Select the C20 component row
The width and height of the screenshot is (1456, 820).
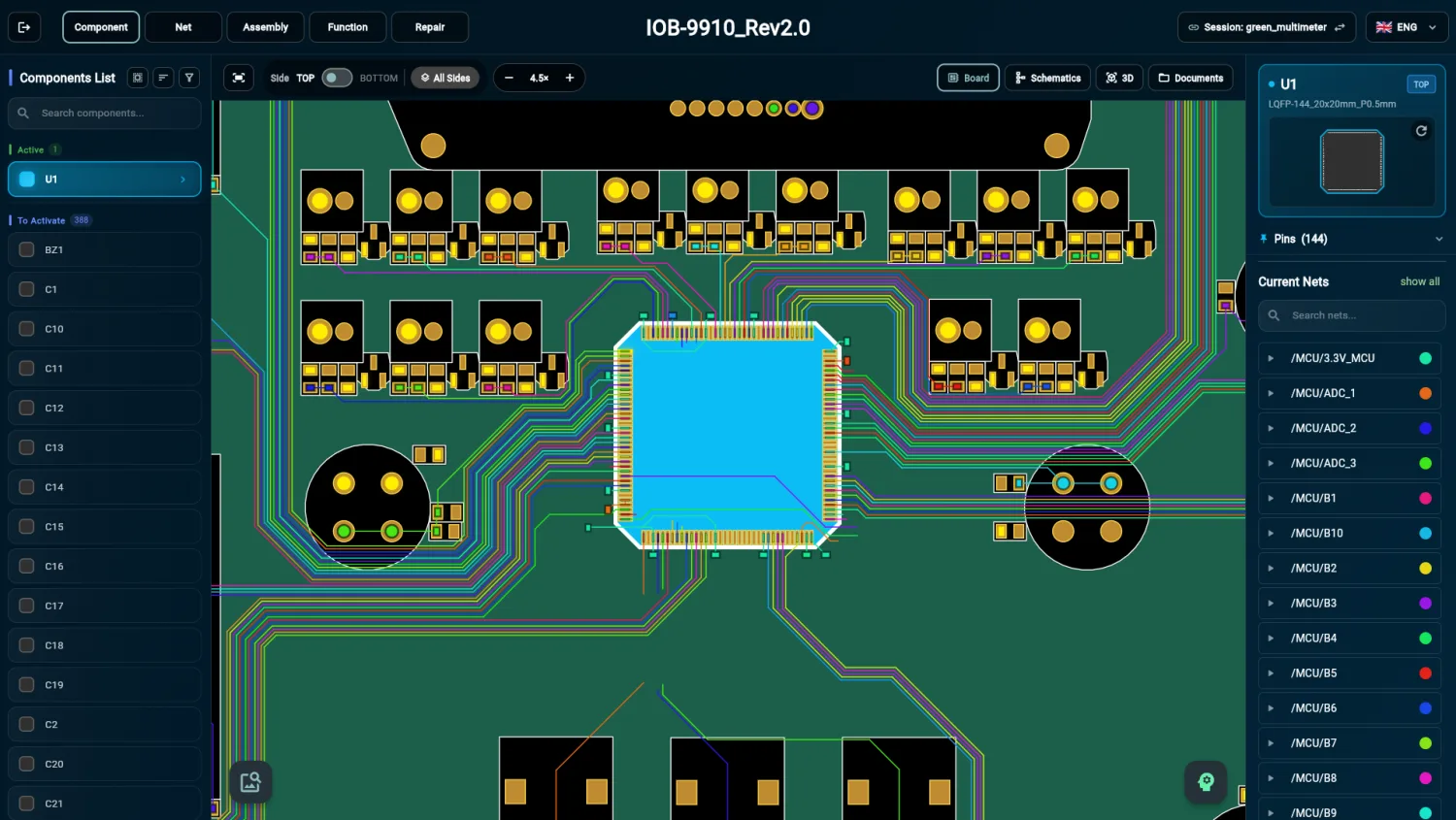click(x=105, y=764)
